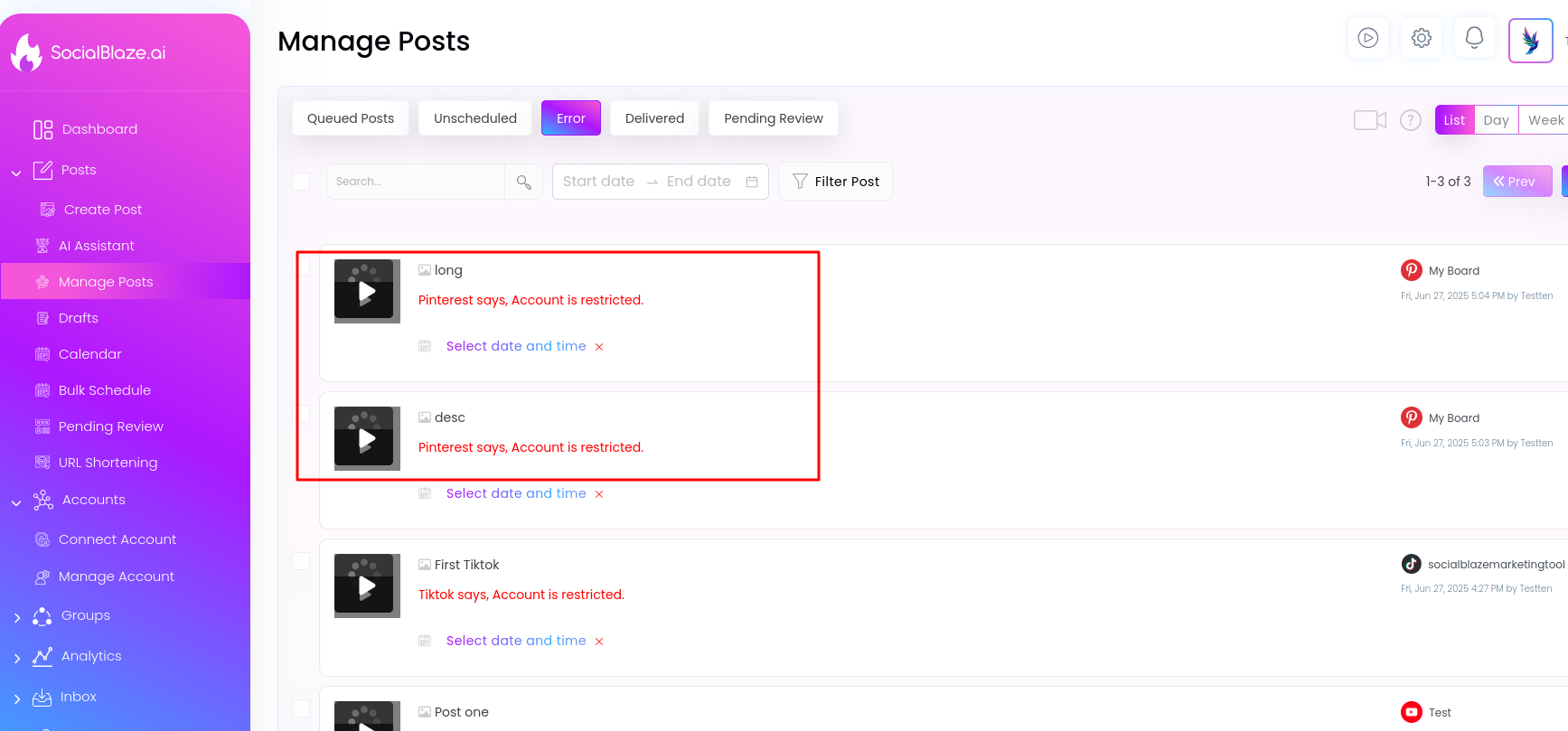Select date and time for First Tiktok

[516, 641]
